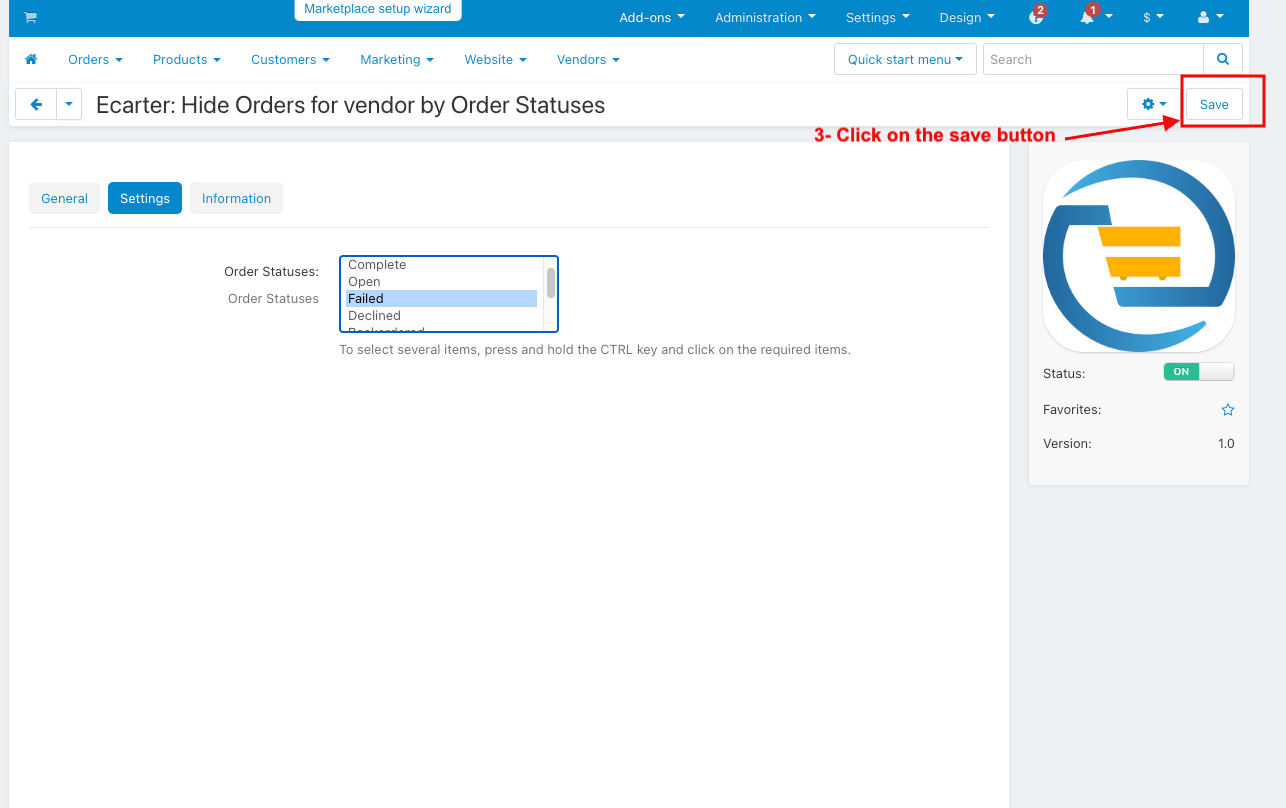The width and height of the screenshot is (1286, 808).
Task: Open the top Settings menu
Action: coord(878,17)
